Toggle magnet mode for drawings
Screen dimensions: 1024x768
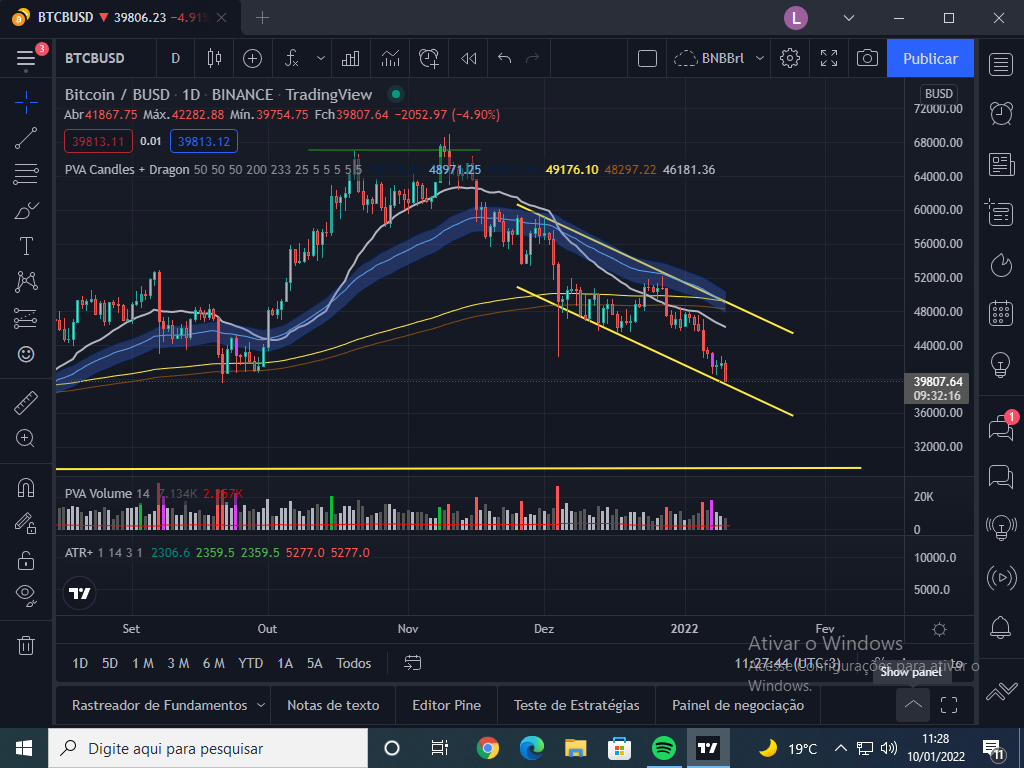(25, 488)
